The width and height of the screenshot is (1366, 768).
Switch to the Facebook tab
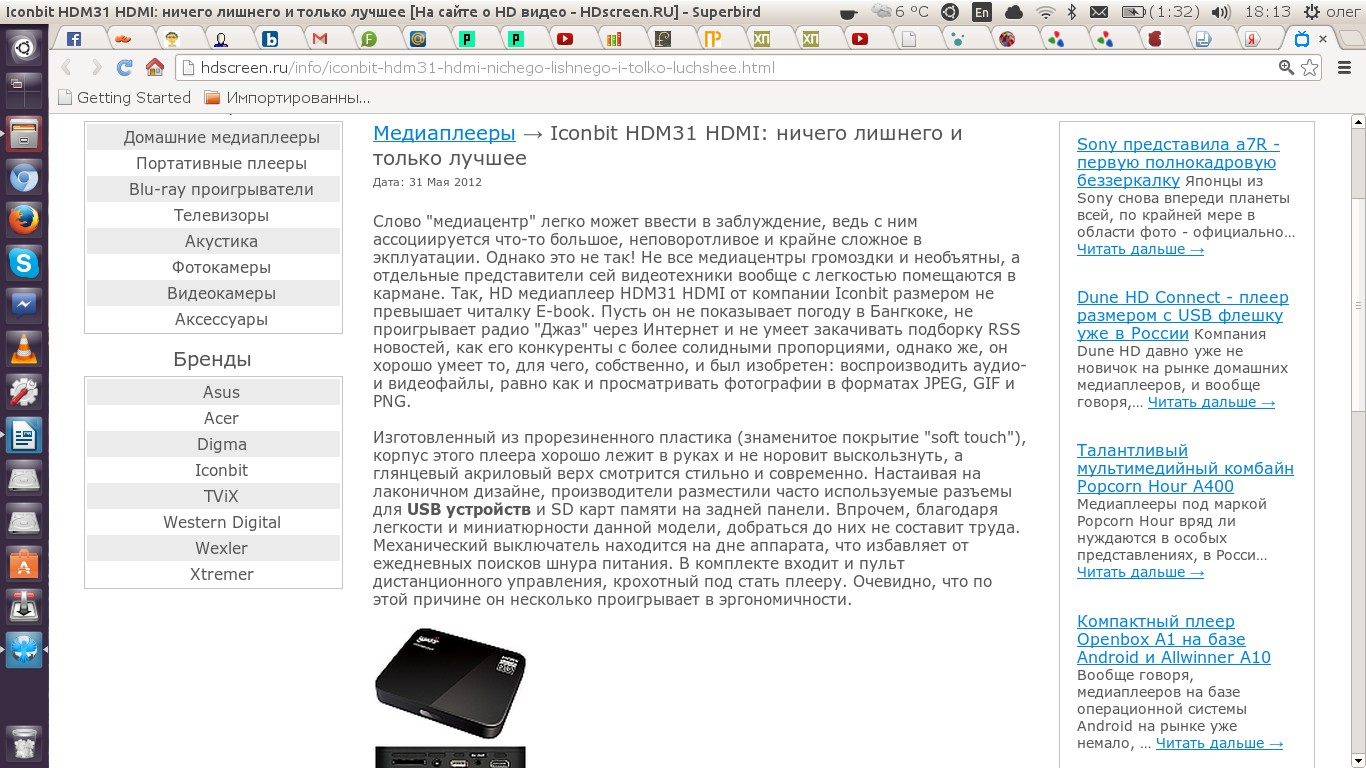74,39
